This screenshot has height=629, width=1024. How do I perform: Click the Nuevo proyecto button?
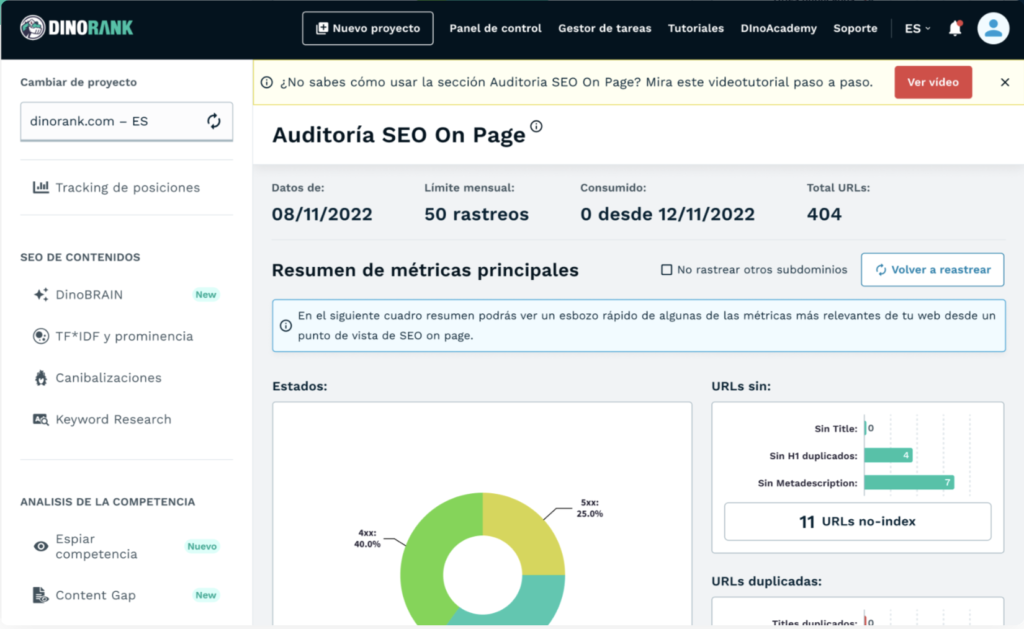(367, 28)
